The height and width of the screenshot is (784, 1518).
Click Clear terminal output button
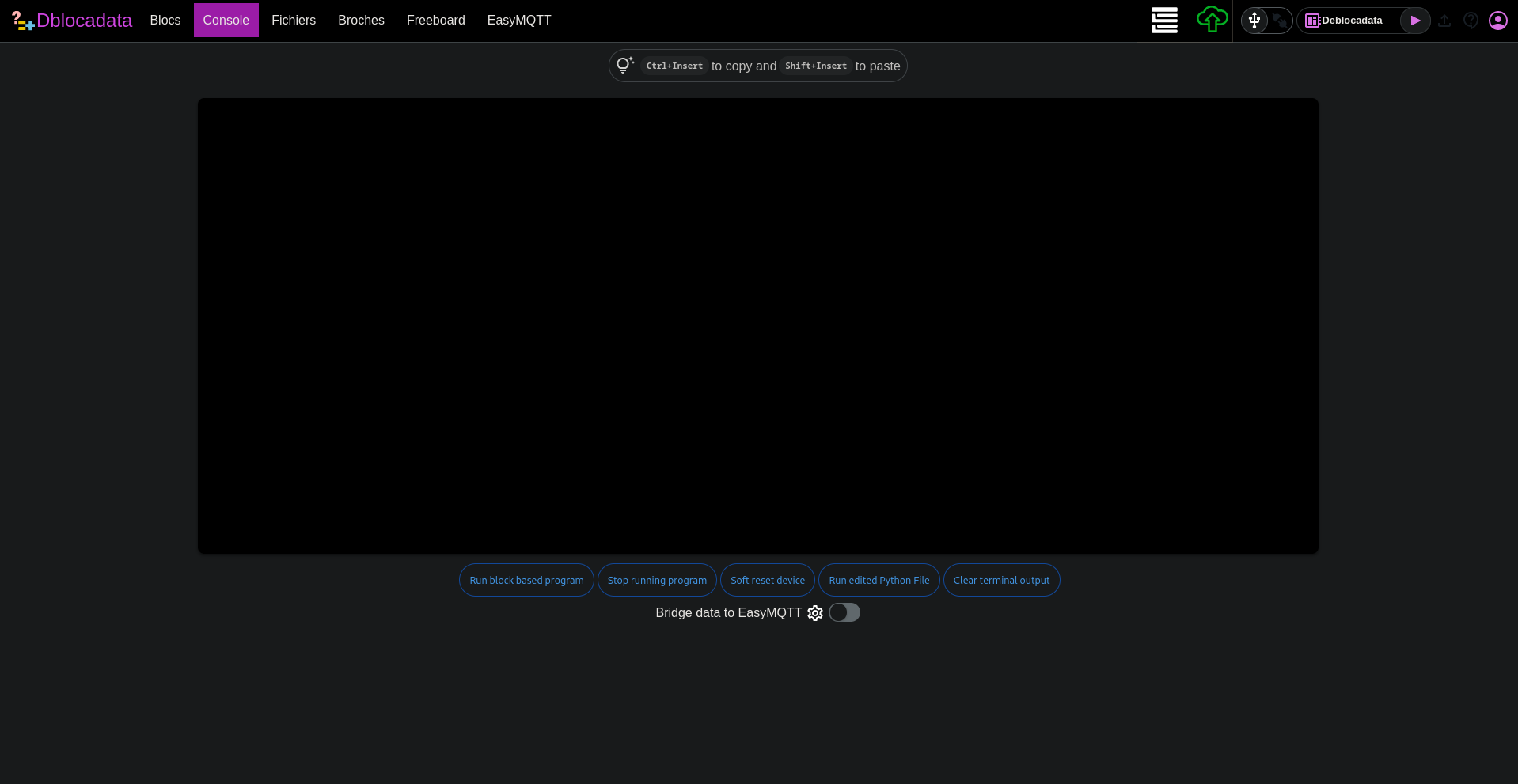click(x=1001, y=580)
